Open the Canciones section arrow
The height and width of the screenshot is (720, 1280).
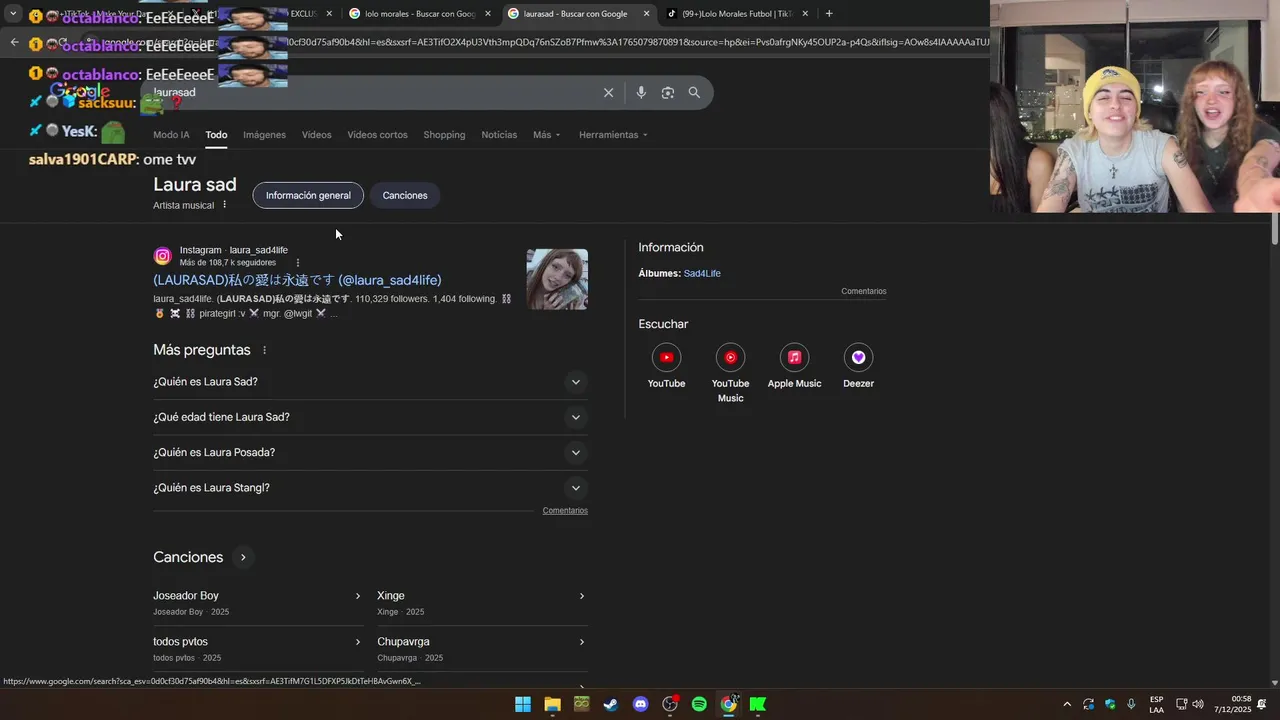(x=243, y=557)
